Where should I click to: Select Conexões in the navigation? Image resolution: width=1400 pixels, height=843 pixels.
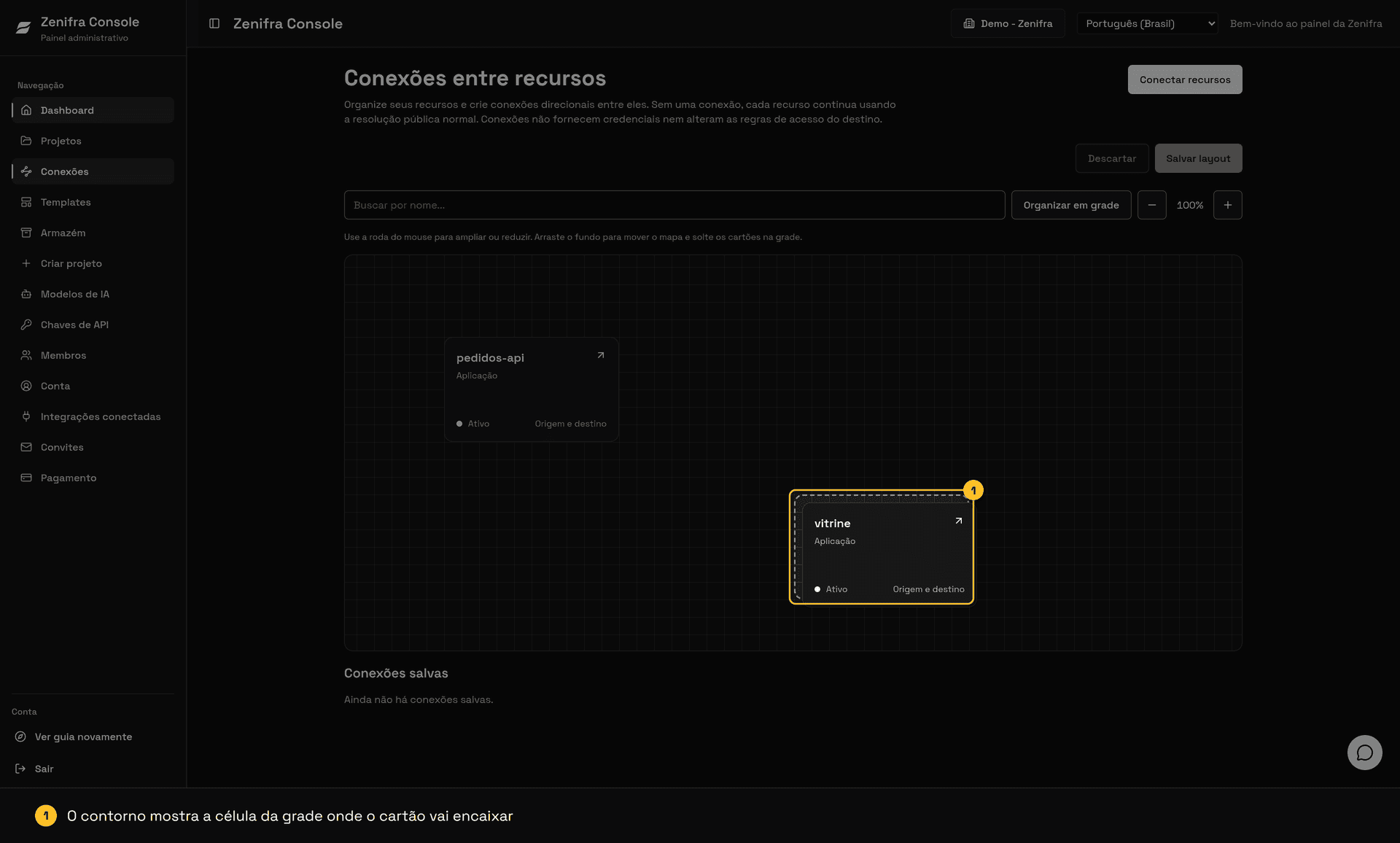tap(93, 171)
